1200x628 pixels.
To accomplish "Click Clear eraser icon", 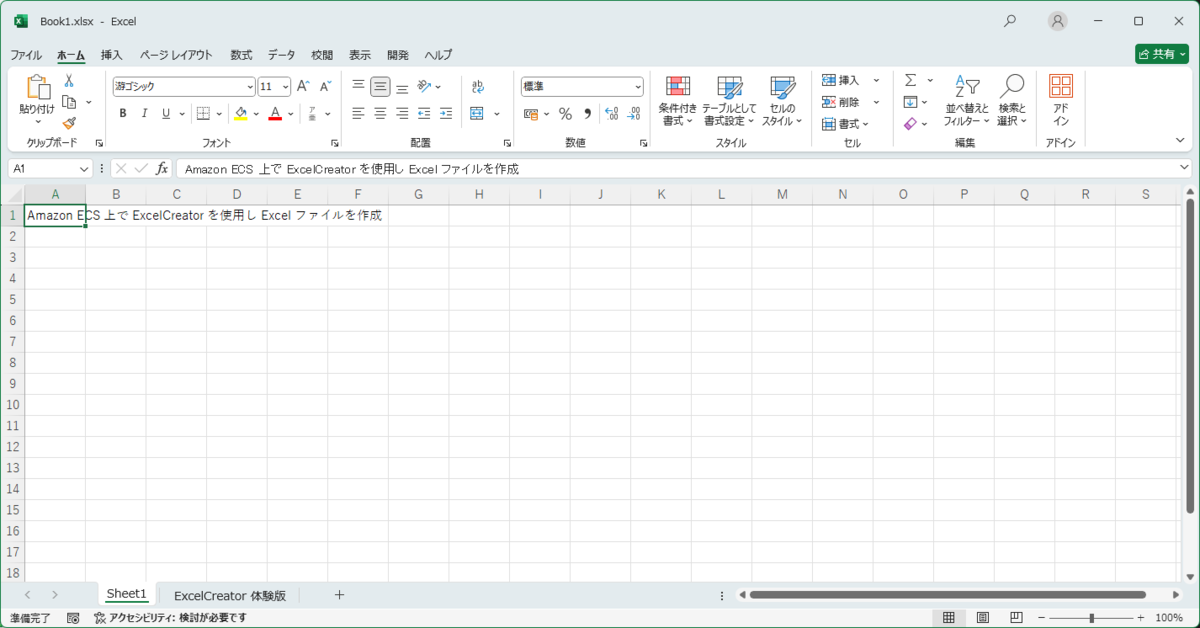I will (911, 124).
